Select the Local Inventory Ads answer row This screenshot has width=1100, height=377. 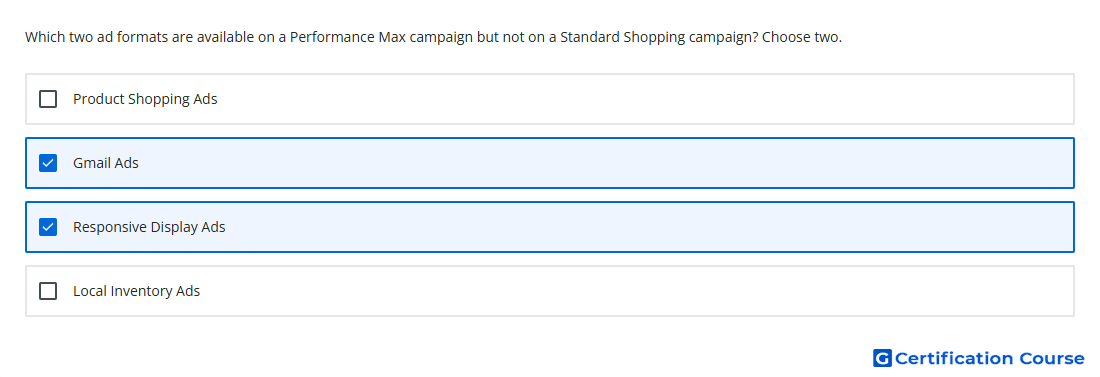click(x=550, y=291)
